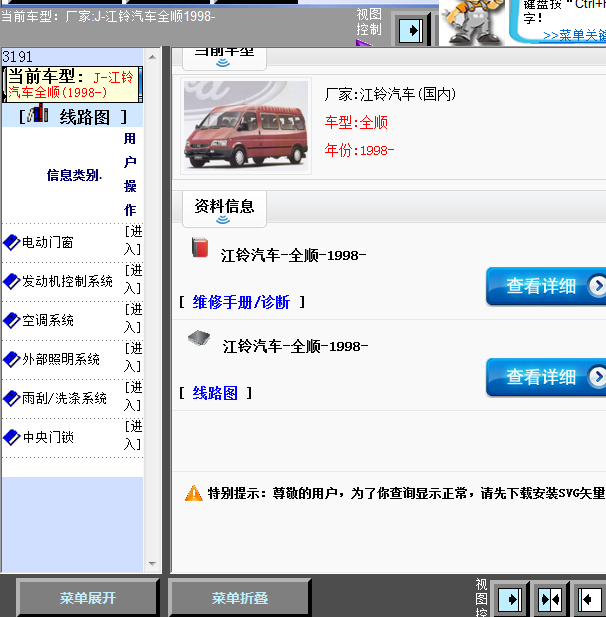The height and width of the screenshot is (617, 606).
Task: Click the left panel scrollbar up arrow
Action: [153, 57]
